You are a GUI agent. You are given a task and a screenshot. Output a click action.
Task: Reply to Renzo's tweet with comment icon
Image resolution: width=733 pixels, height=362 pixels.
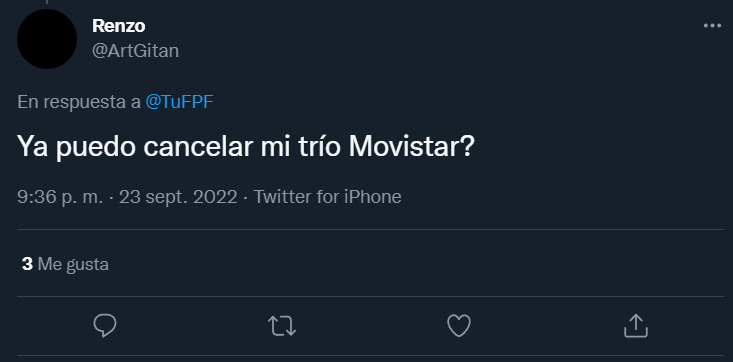[105, 326]
